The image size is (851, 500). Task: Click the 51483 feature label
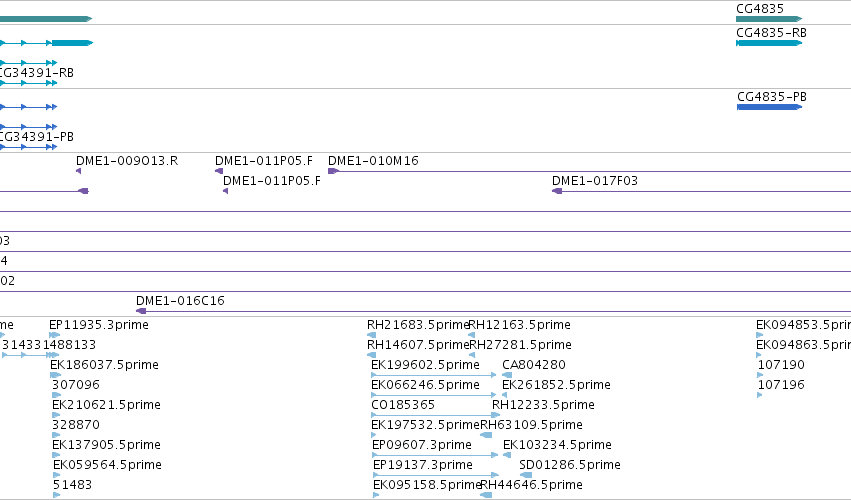point(73,485)
